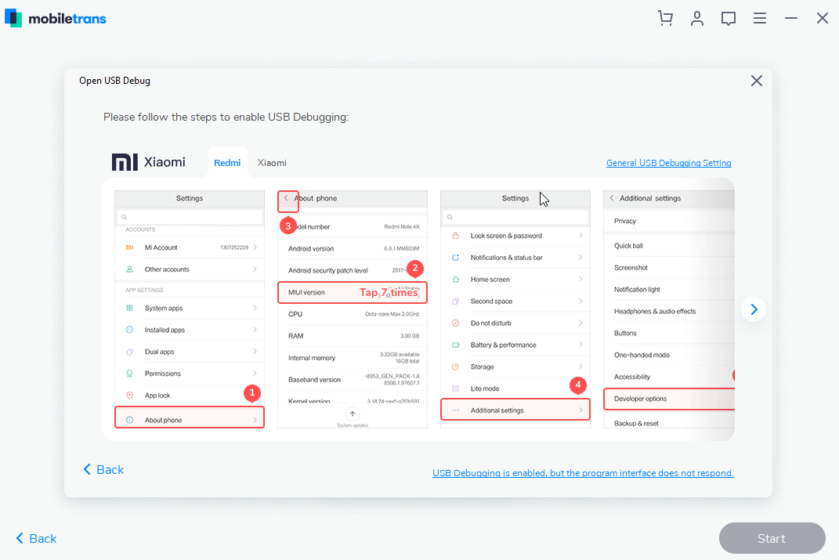The image size is (839, 560).
Task: Switch to the Redmi tab
Action: coord(227,163)
